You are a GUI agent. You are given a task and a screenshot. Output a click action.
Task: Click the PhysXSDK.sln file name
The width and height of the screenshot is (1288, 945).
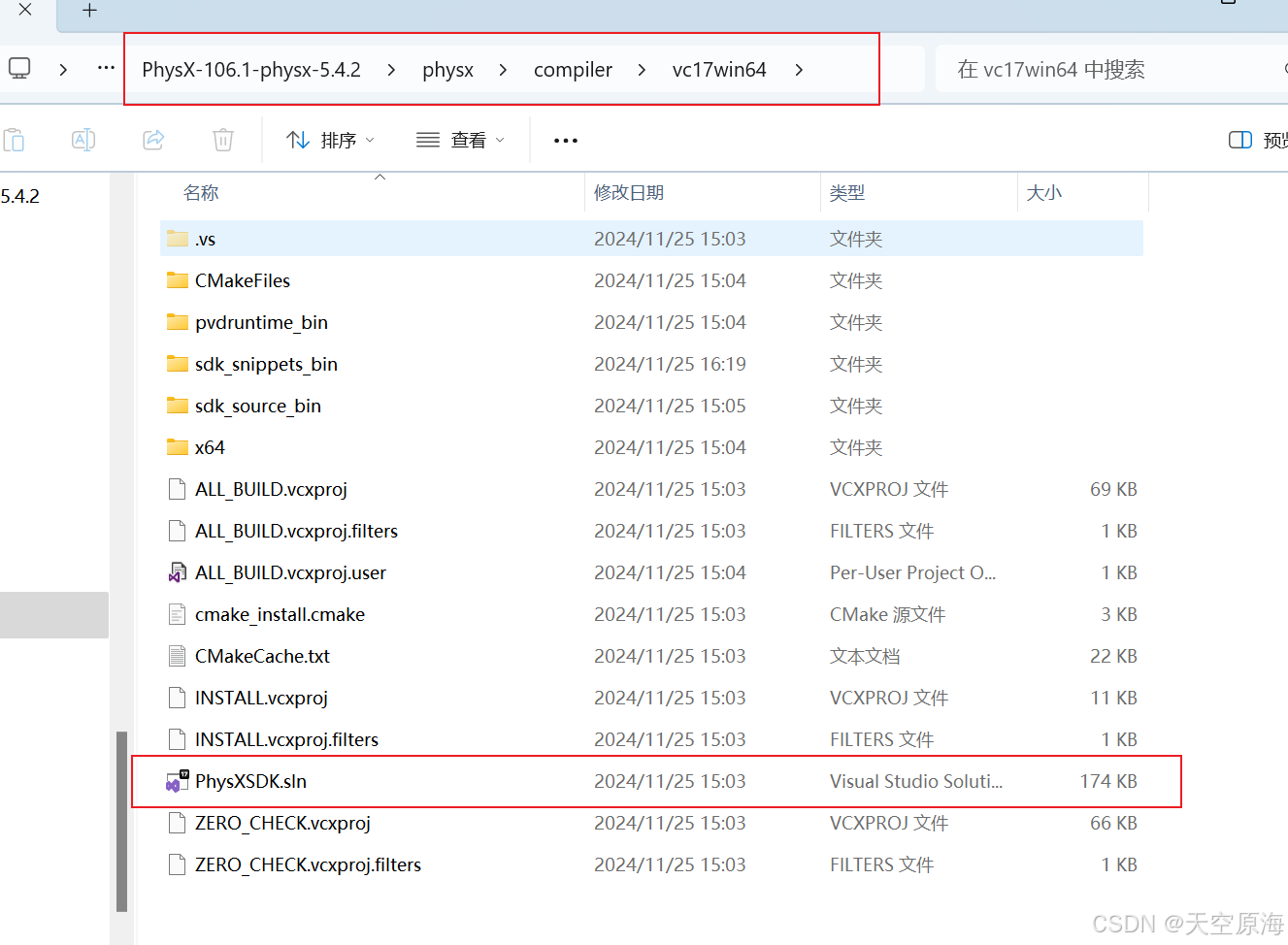click(x=250, y=781)
